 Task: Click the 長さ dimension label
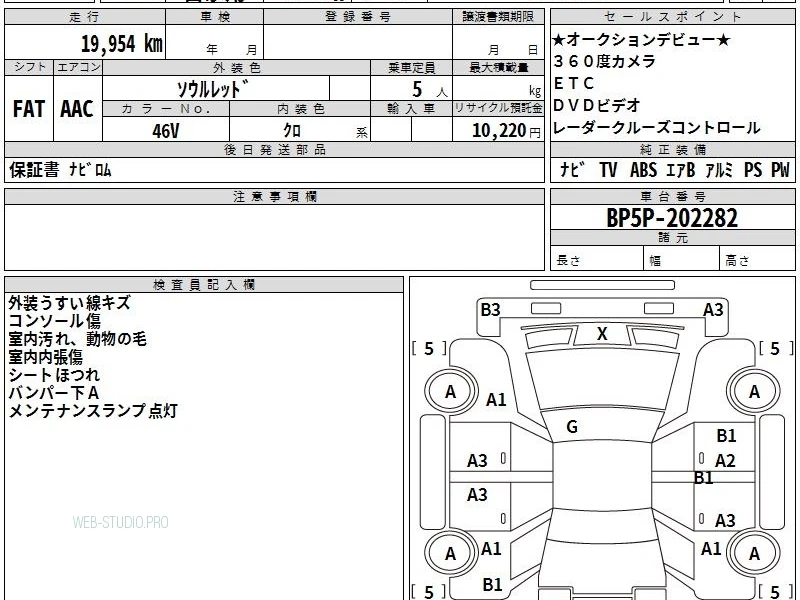(568, 261)
